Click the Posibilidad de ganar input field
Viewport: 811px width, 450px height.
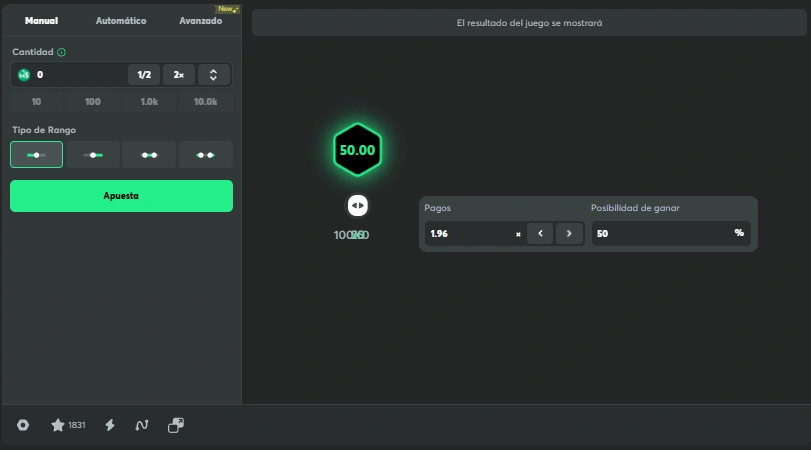[x=671, y=234]
